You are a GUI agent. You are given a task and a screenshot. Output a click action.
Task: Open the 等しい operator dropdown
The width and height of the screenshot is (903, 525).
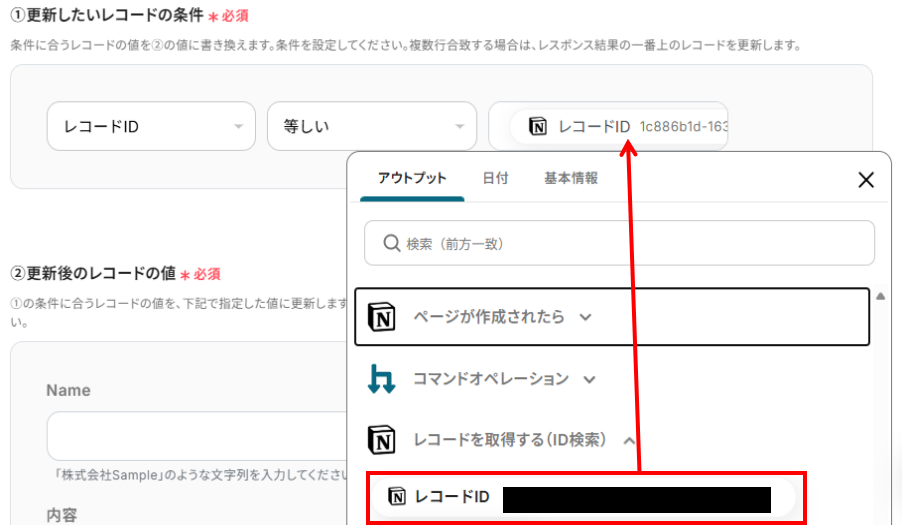371,126
